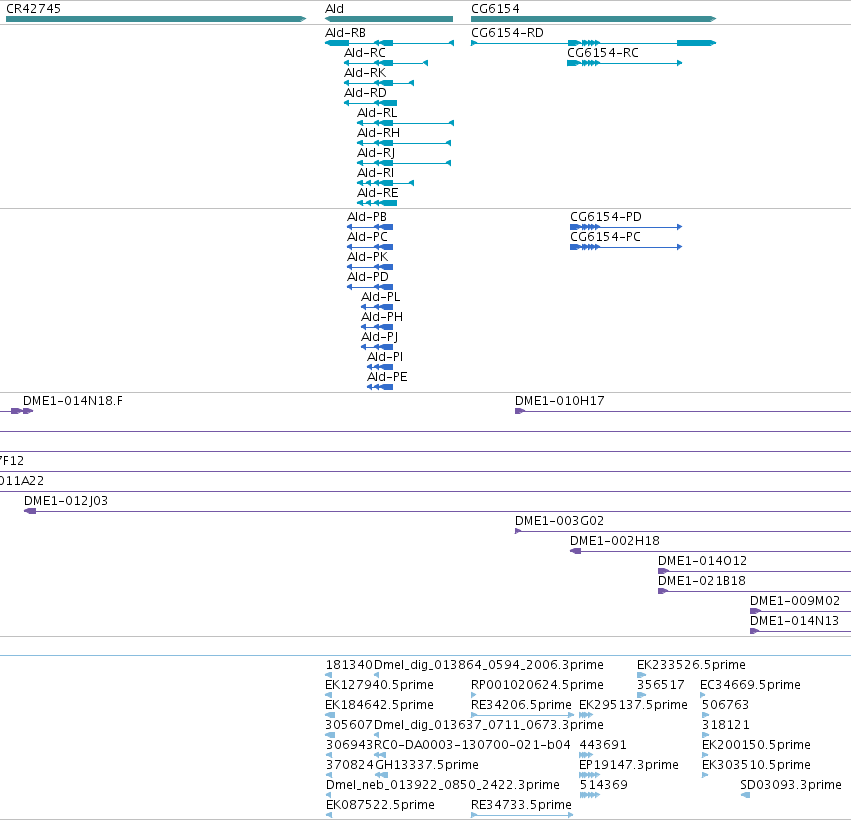The height and width of the screenshot is (820, 851).
Task: Select the SD03093.3prime feature
Action: (x=745, y=795)
